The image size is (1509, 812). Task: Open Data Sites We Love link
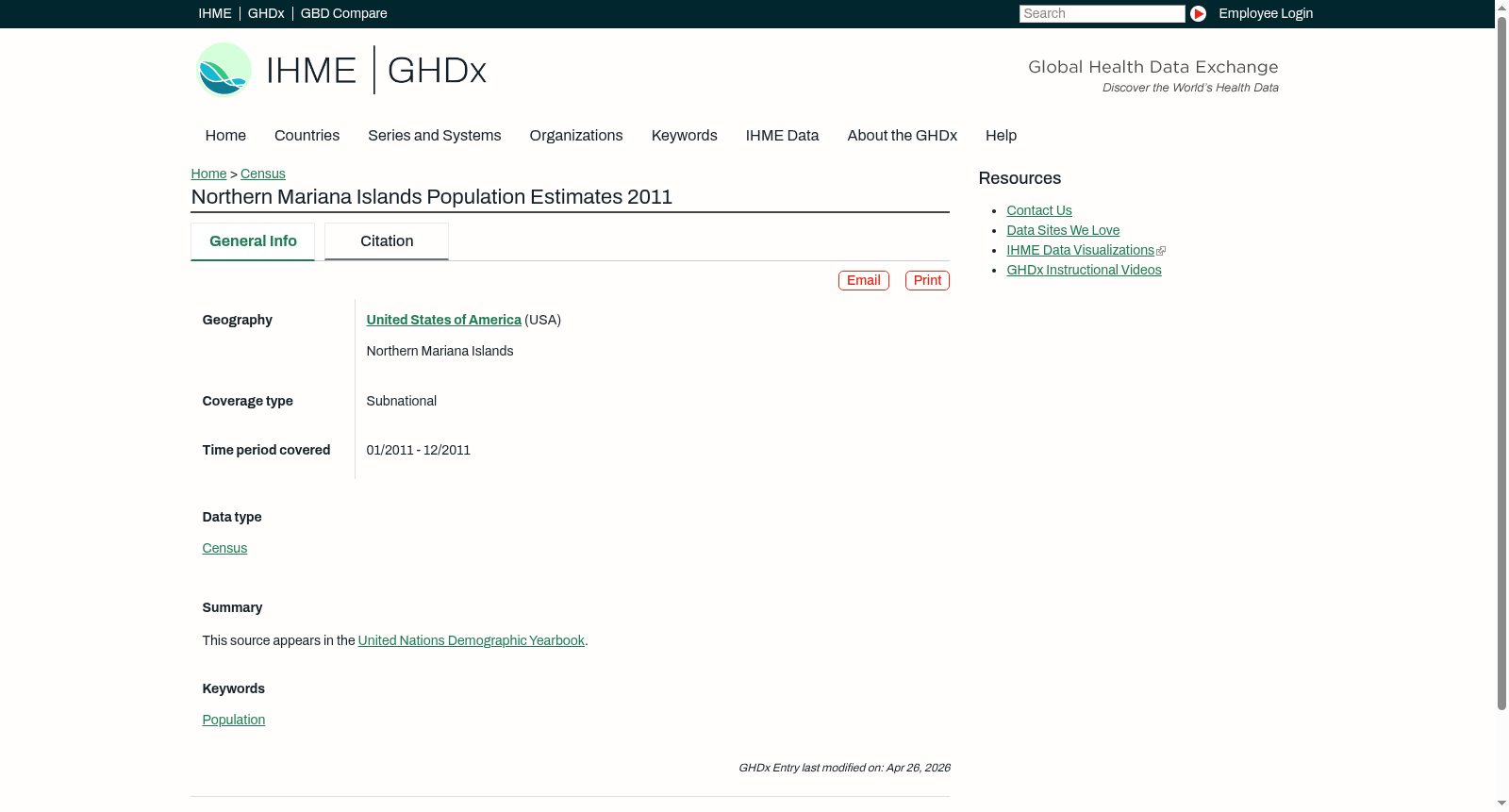point(1063,230)
